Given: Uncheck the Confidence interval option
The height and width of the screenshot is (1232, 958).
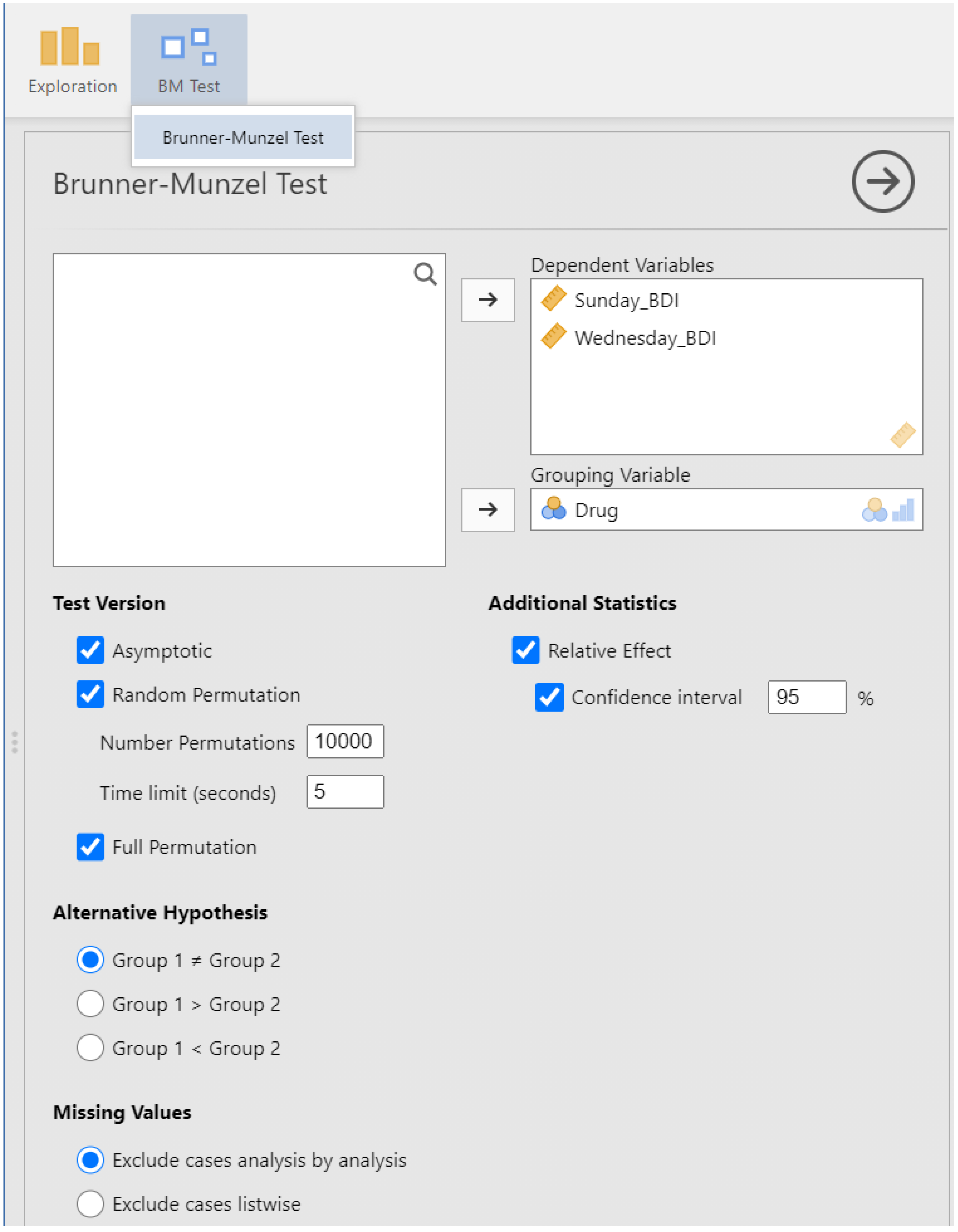Looking at the screenshot, I should point(549,697).
